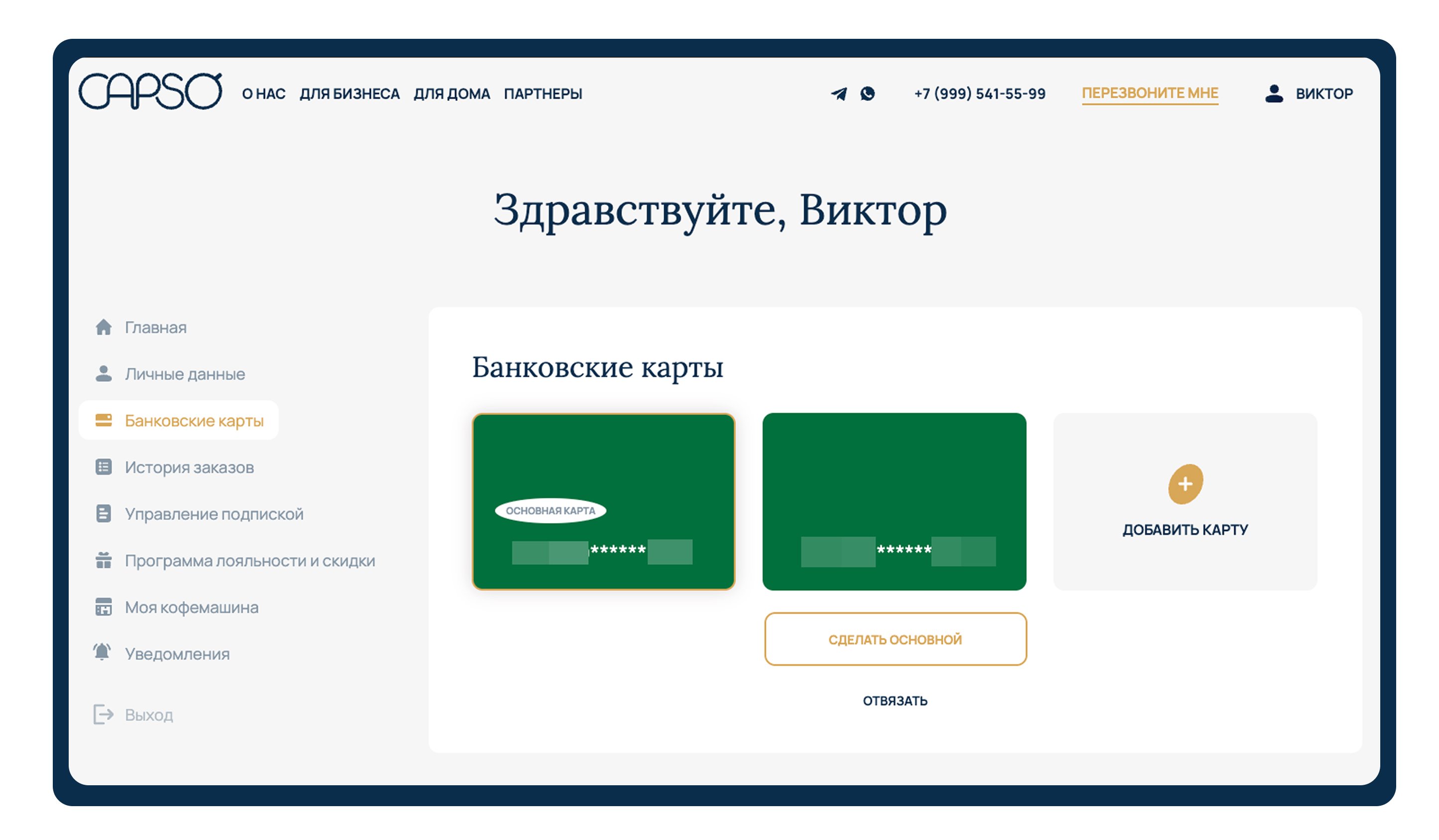Click the golden plus icon to add card
Screen dimensions: 1439x840
click(1186, 484)
